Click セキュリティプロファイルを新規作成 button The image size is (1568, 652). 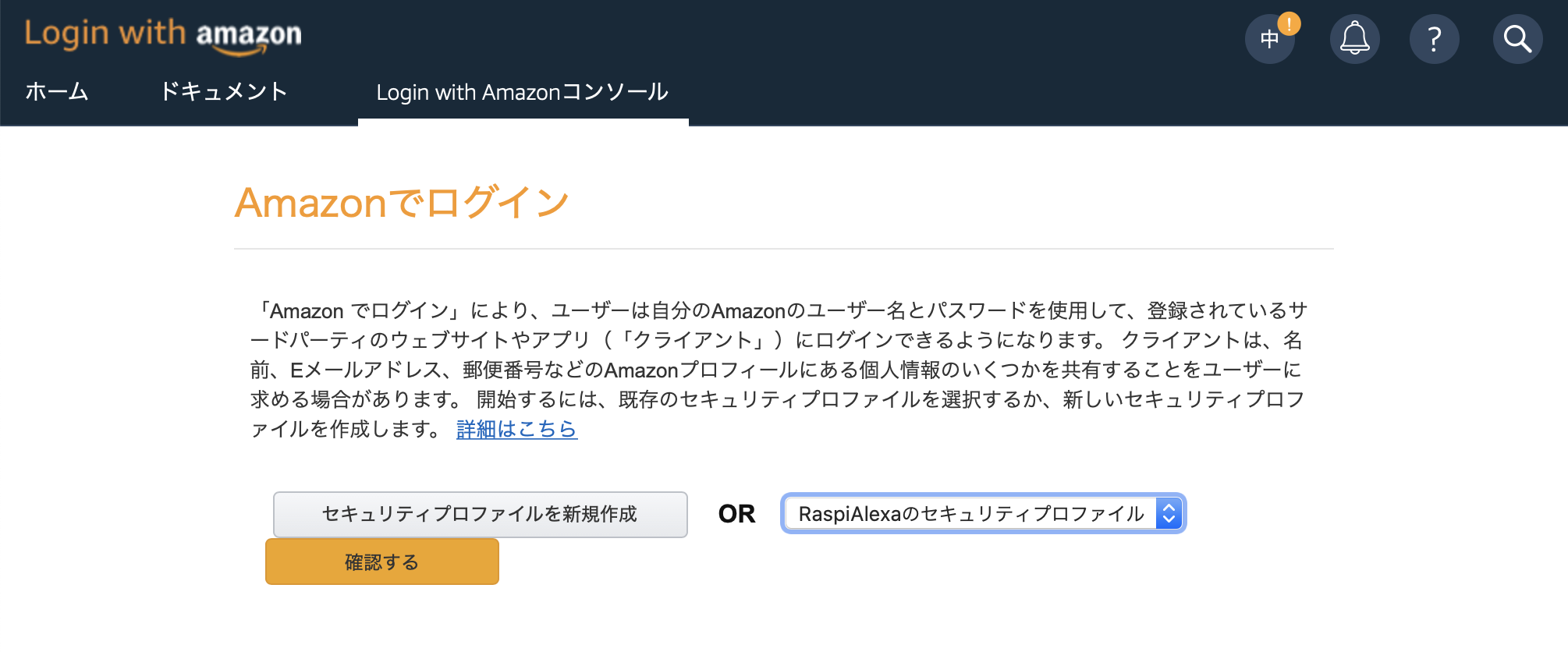(x=480, y=514)
